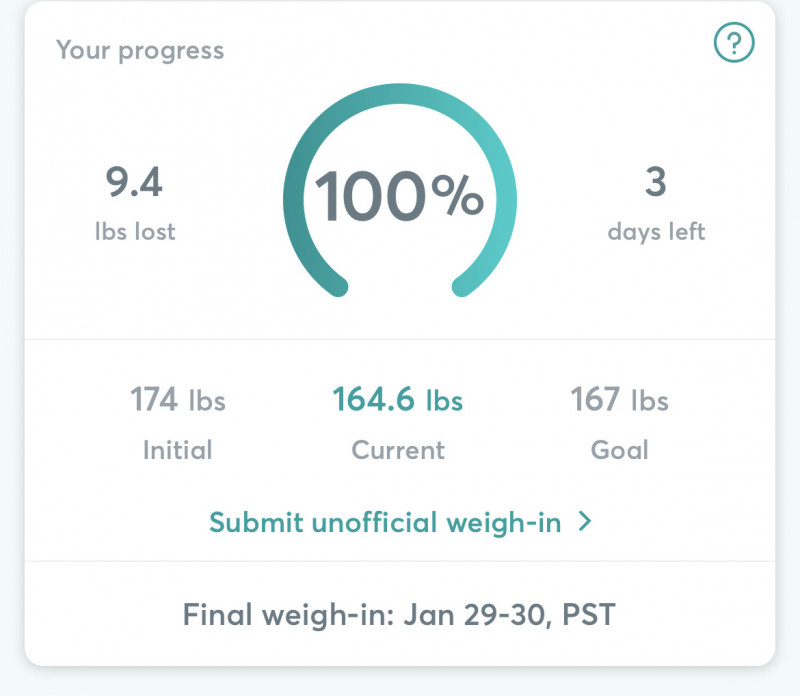Click the 100% progress percentage text
Screen dimensions: 800x696
[x=400, y=196]
